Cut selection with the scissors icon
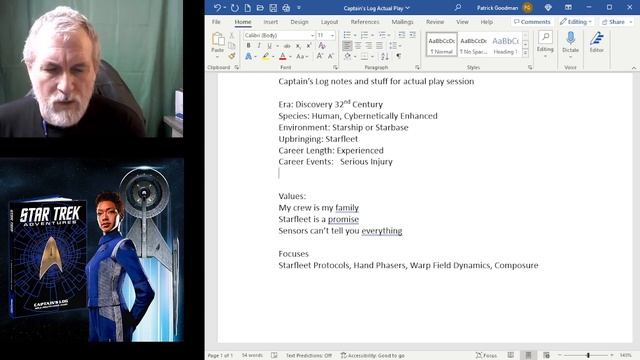640x360 pixels. click(232, 36)
